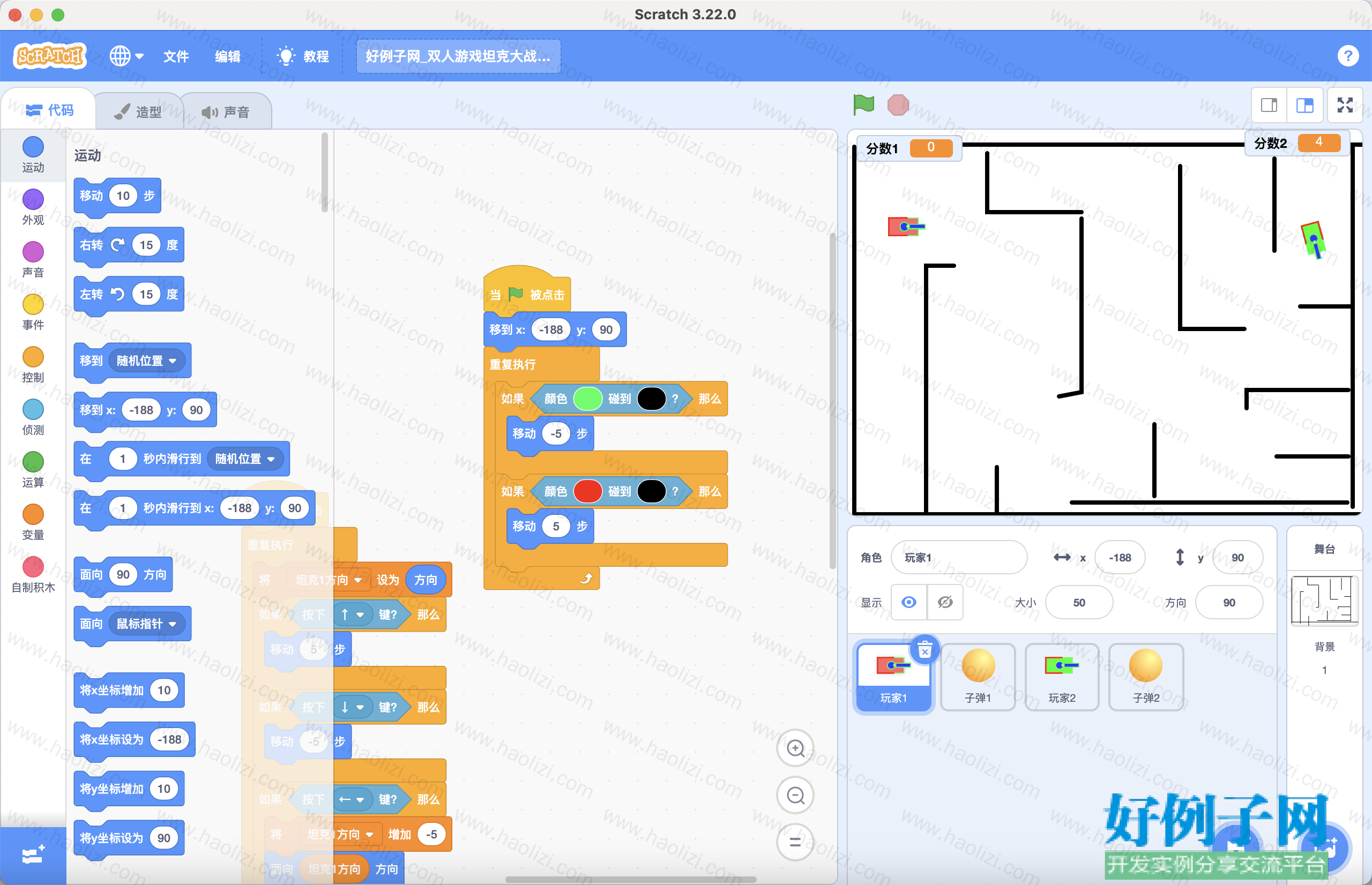1372x885 pixels.
Task: Click the green color swatch in 颜色碰到 block
Action: point(587,398)
